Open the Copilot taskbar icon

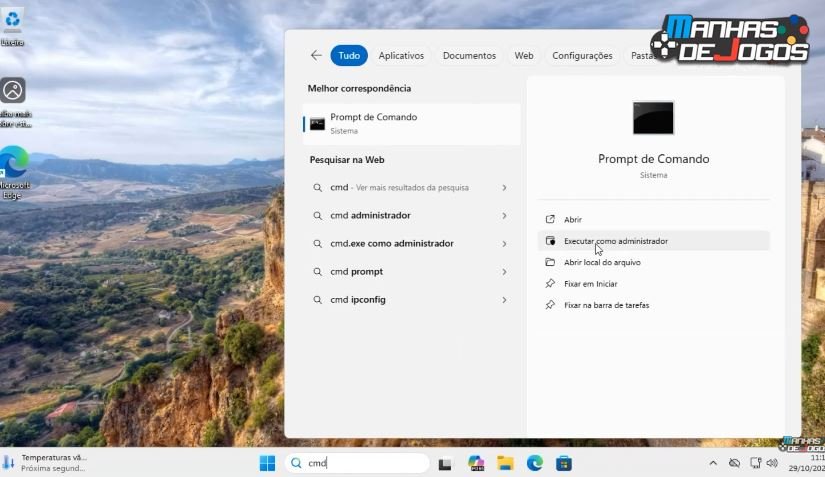(x=476, y=463)
